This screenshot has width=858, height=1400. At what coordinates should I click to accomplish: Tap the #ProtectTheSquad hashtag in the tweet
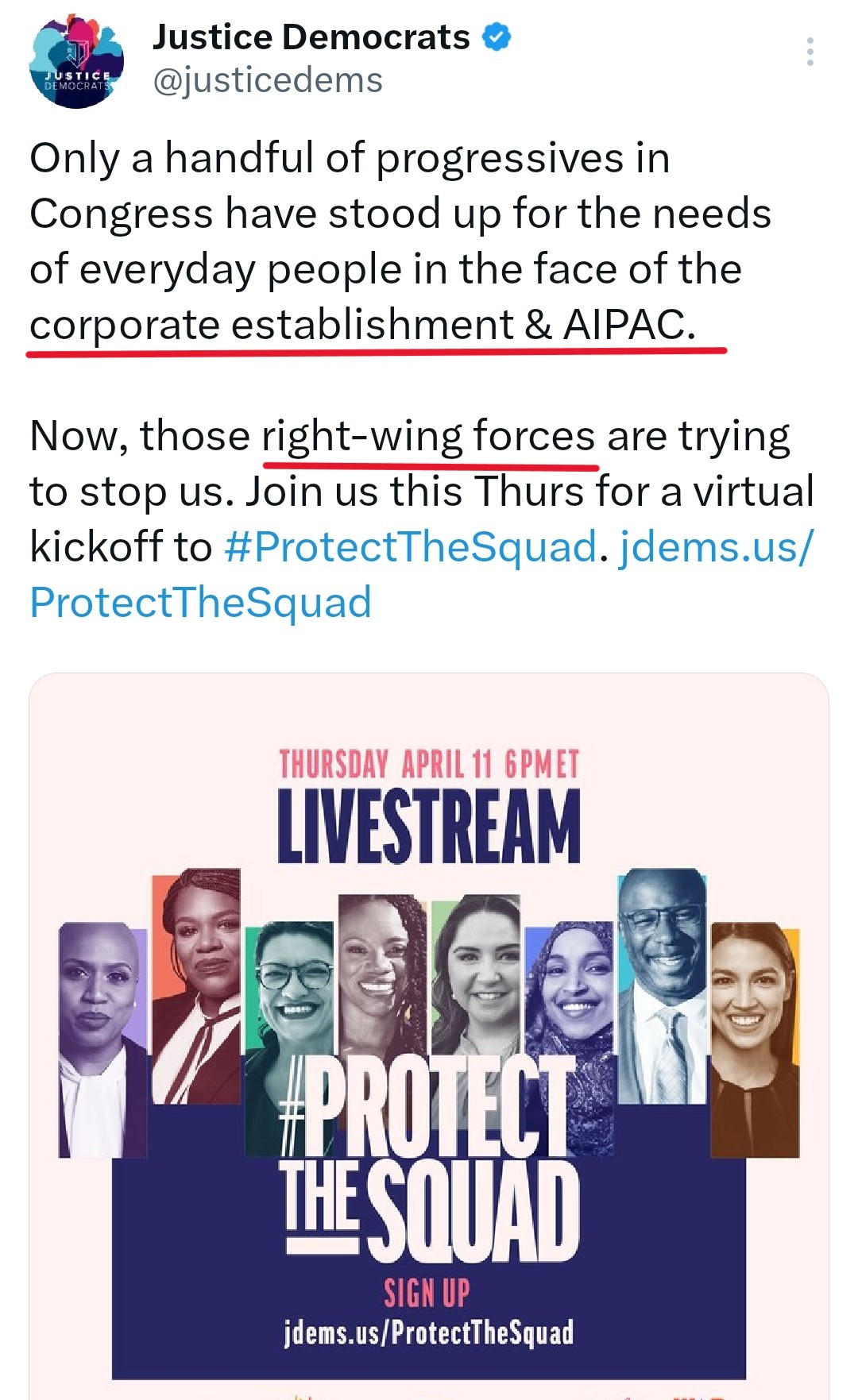[x=410, y=547]
